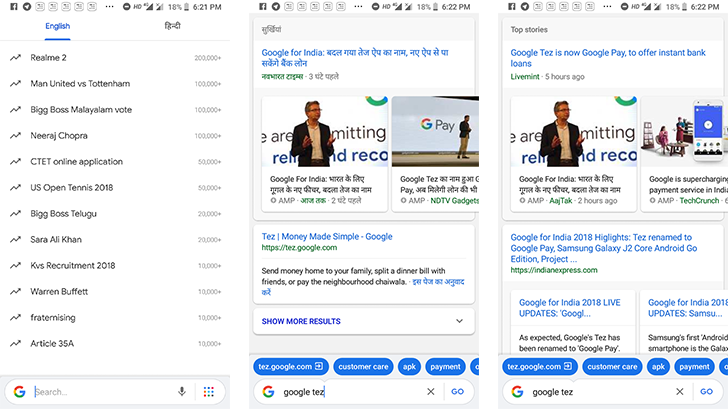Select trending search Bigg Boss Malayalam vote

[115, 110]
